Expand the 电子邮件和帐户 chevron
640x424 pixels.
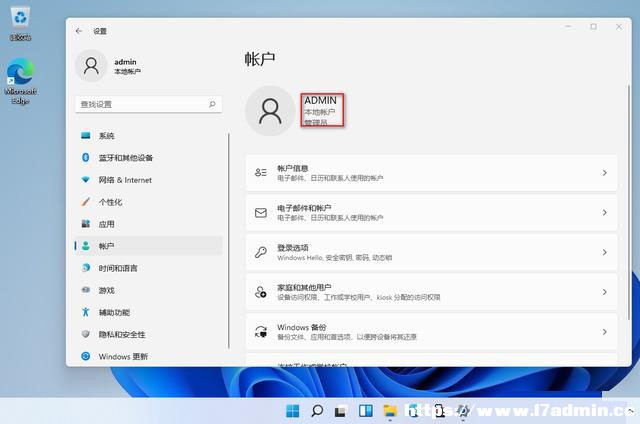604,212
